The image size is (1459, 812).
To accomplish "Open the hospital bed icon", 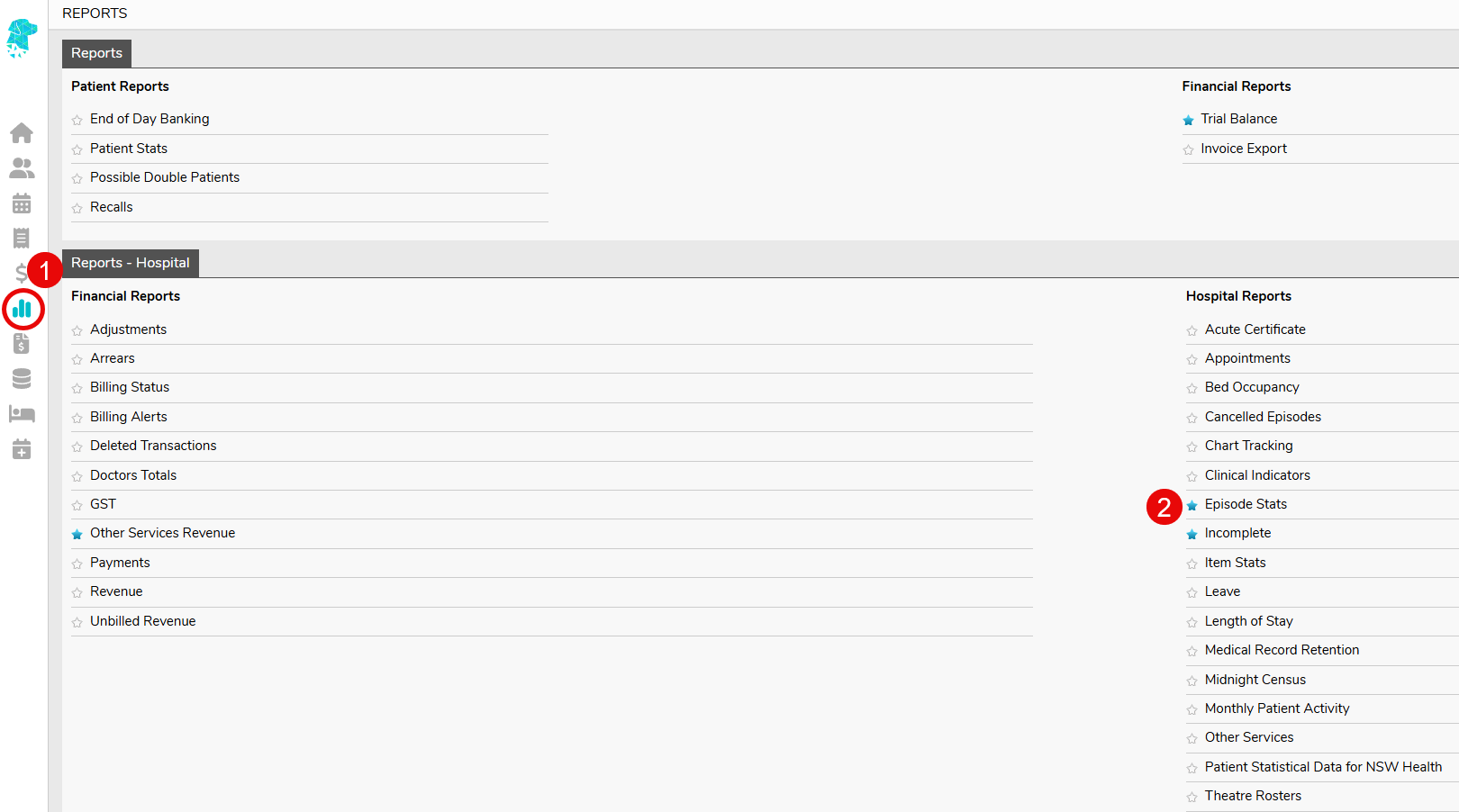I will click(22, 414).
